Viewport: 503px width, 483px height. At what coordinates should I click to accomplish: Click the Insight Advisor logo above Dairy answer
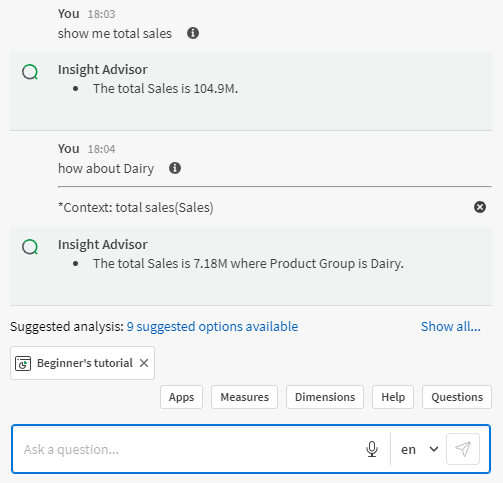30,247
